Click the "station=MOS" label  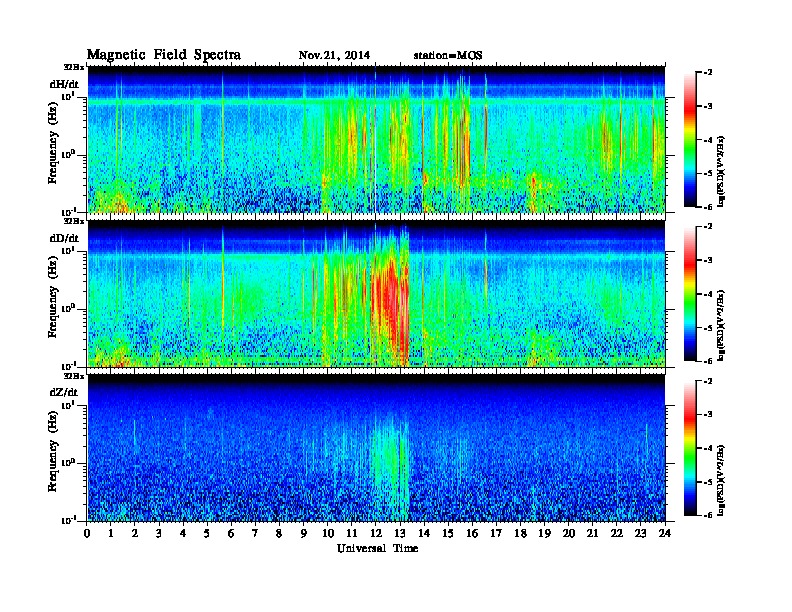tap(448, 55)
